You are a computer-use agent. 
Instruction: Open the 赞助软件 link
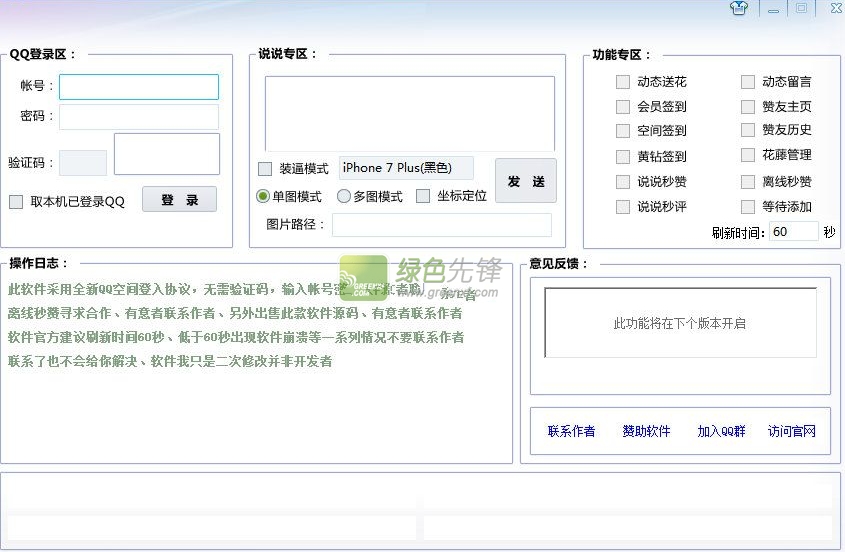tap(646, 431)
